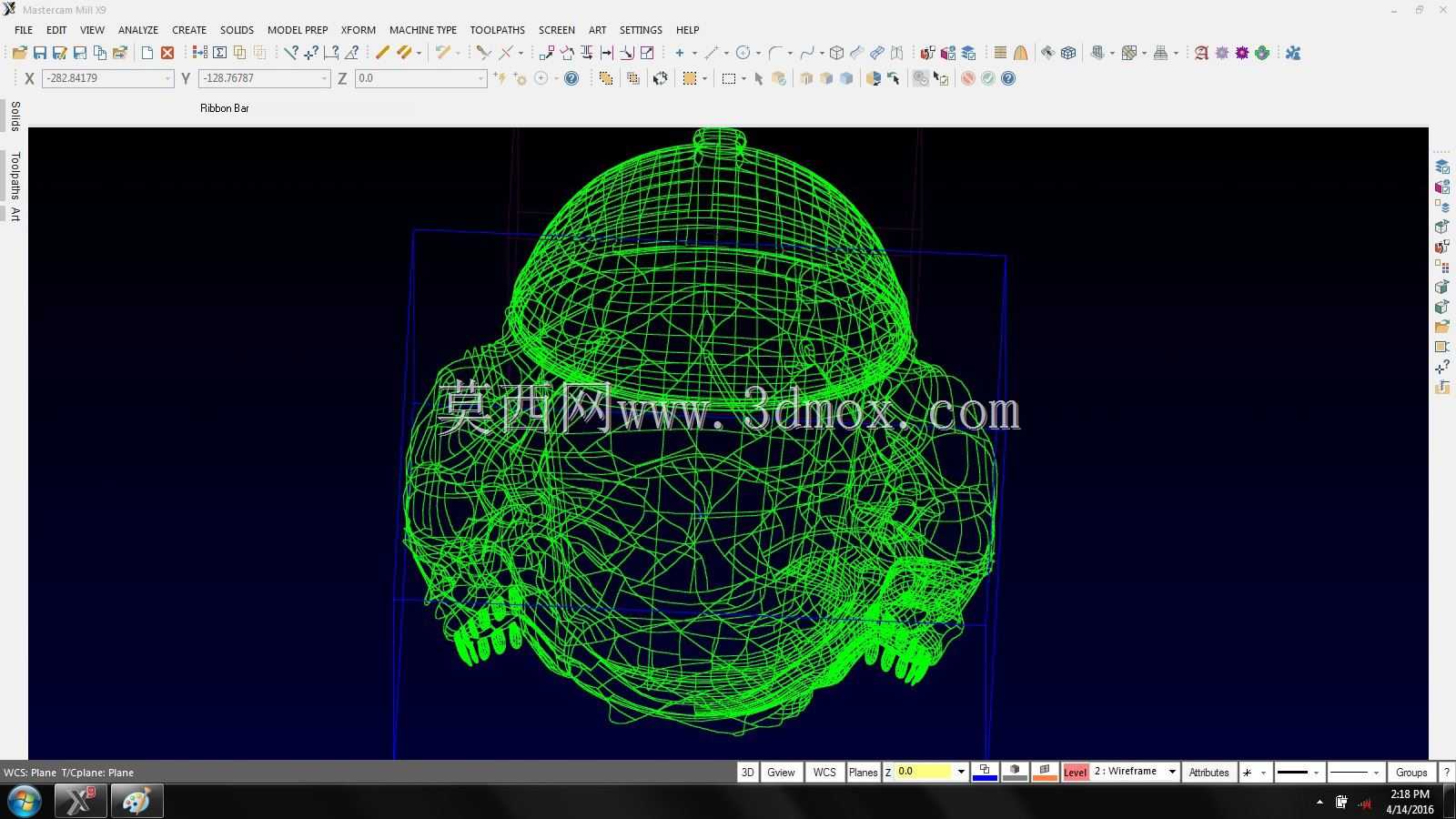
Task: Click the Attributes button
Action: click(x=1208, y=773)
